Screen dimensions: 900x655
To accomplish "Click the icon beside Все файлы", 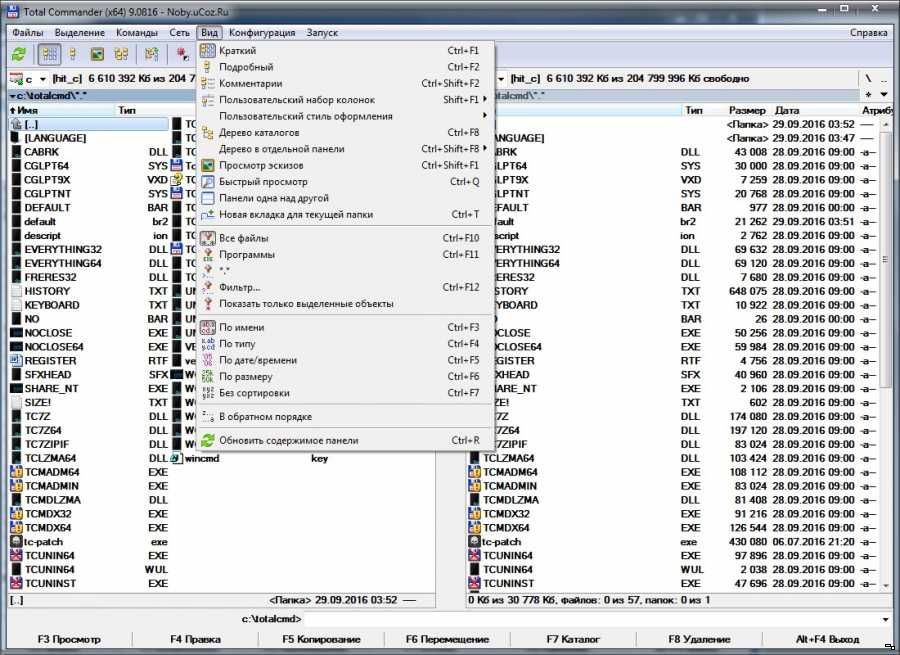I will point(208,238).
